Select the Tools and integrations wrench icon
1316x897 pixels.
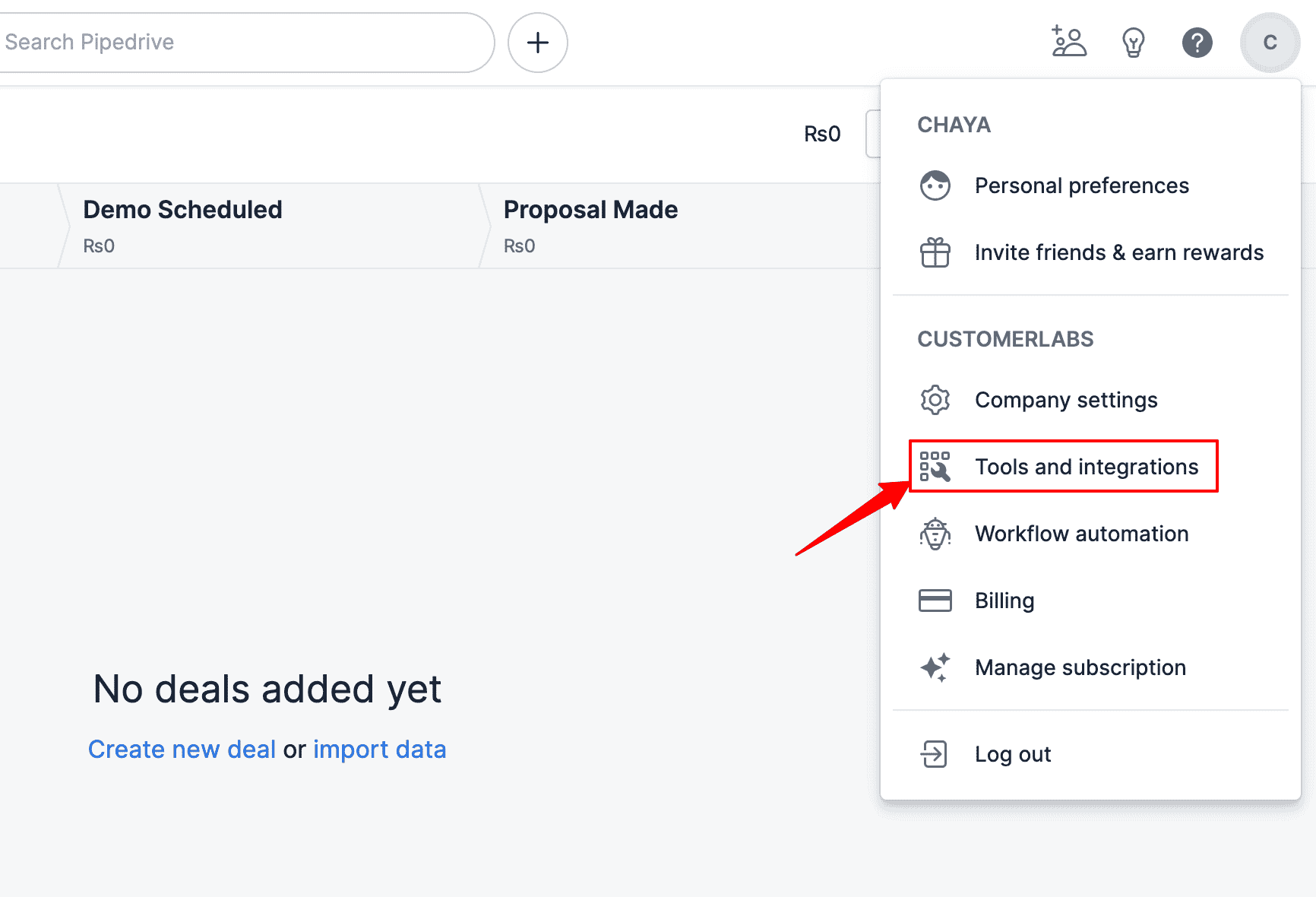[935, 466]
